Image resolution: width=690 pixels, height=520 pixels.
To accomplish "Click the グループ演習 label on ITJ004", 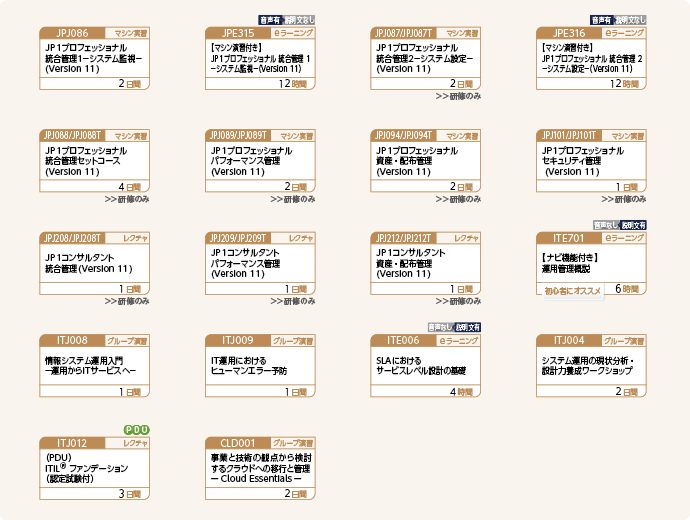I will pyautogui.click(x=624, y=341).
